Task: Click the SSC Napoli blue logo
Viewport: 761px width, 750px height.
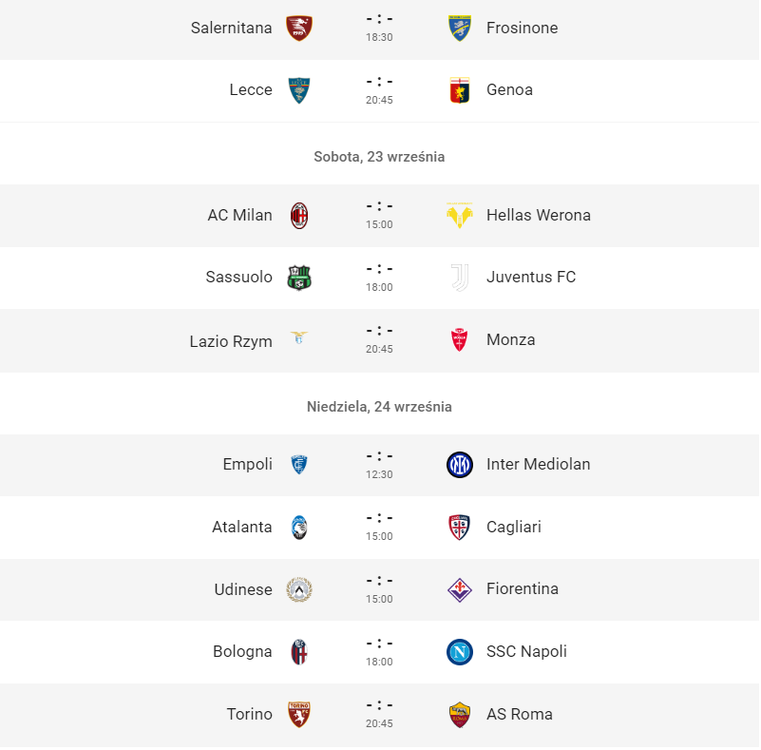Action: click(x=459, y=652)
